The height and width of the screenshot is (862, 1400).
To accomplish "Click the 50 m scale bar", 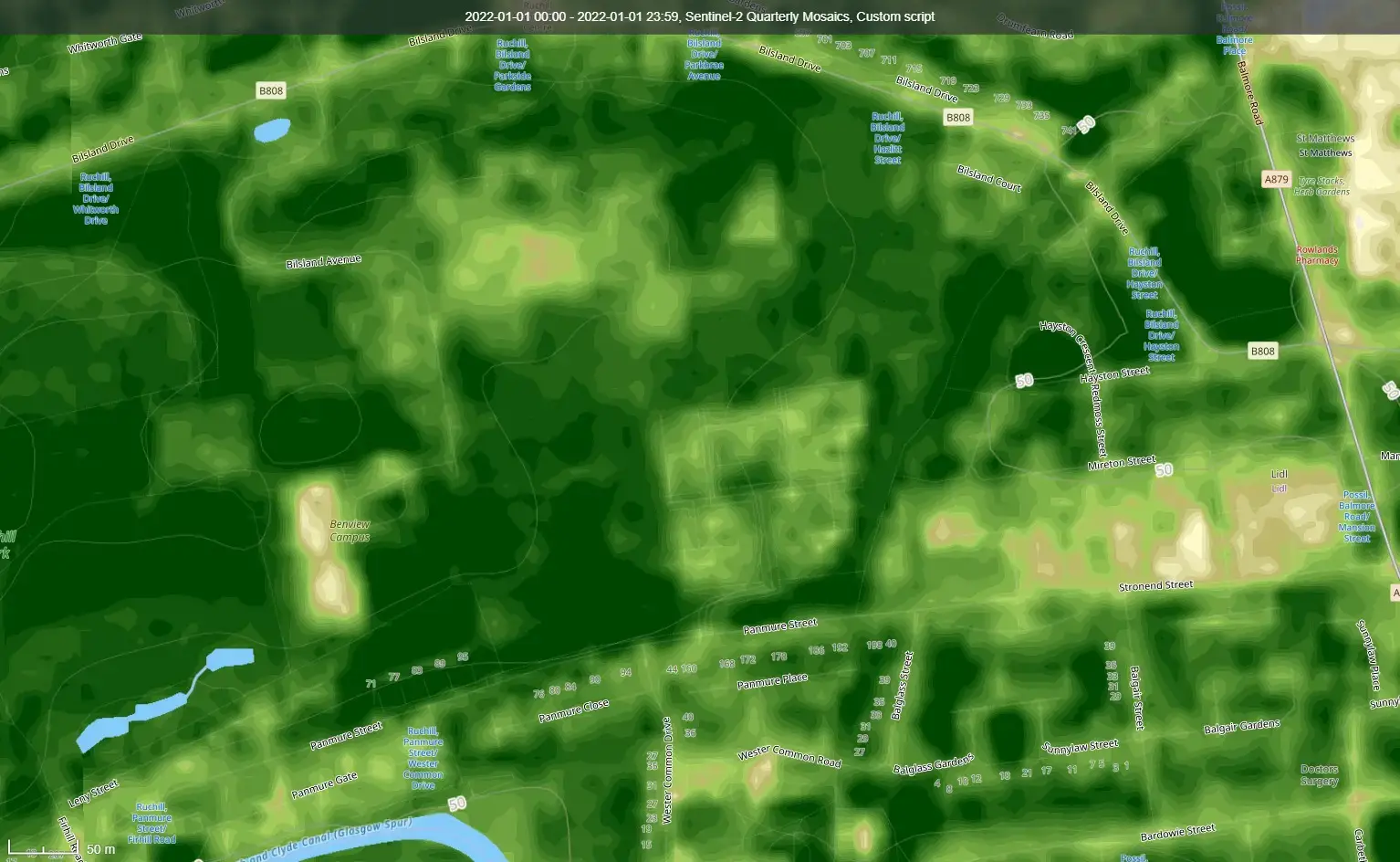I will pyautogui.click(x=64, y=848).
